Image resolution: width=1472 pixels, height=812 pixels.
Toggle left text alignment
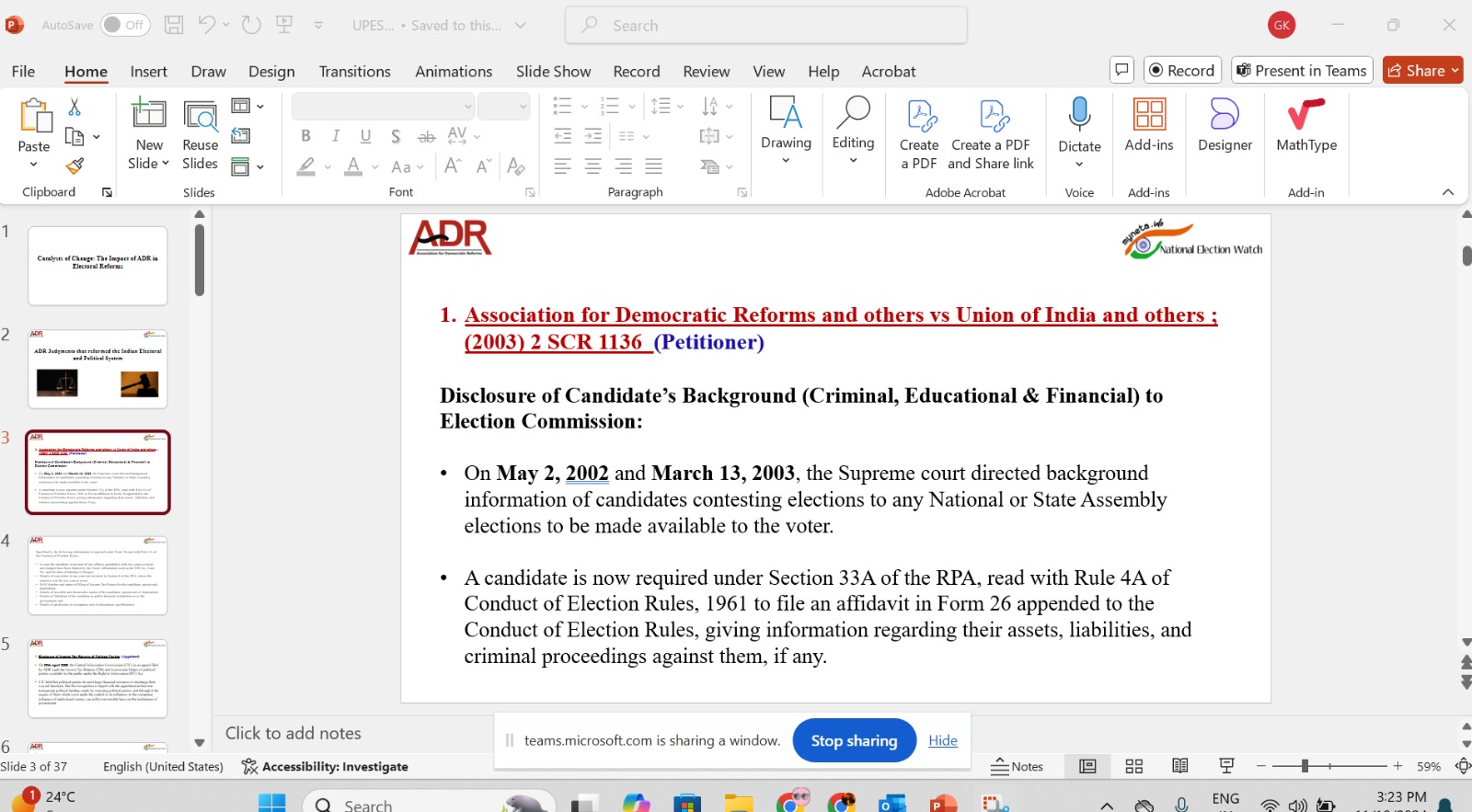point(563,166)
